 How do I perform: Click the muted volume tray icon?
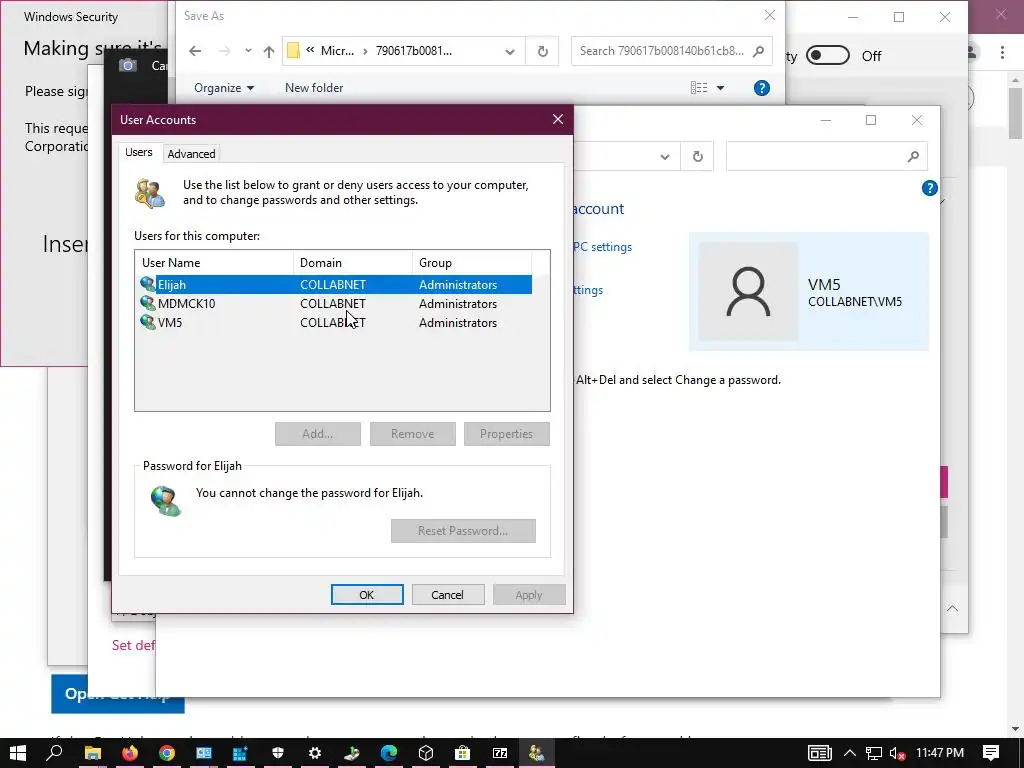tap(897, 754)
